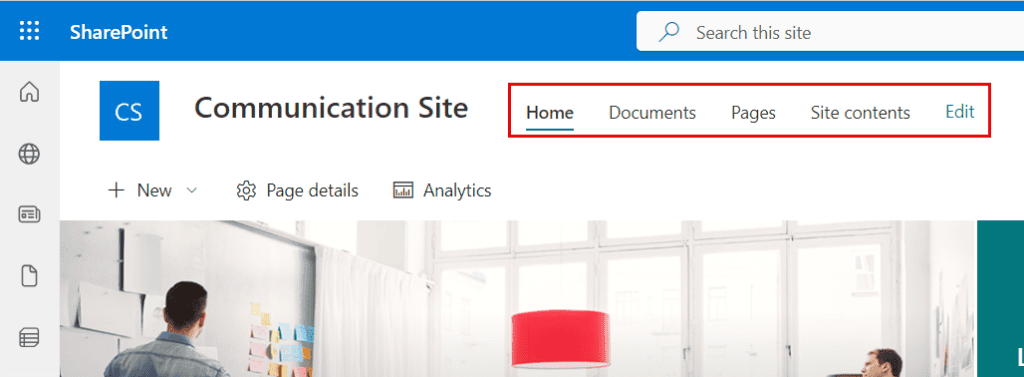
Task: Click the hero image with red lamp
Action: click(x=517, y=299)
